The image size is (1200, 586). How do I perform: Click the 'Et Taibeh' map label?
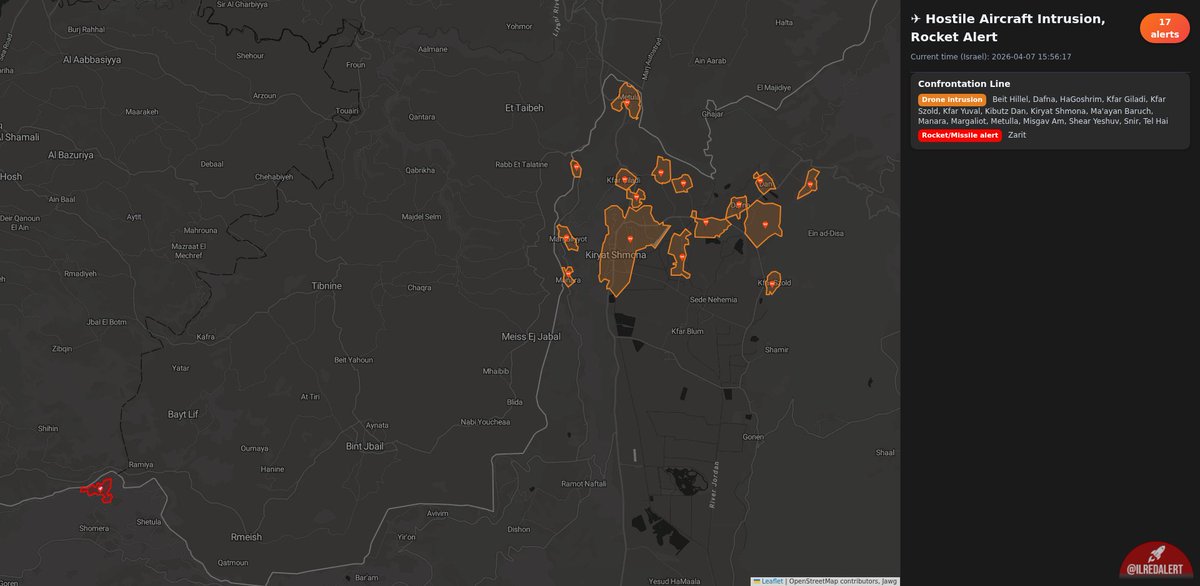pyautogui.click(x=523, y=107)
